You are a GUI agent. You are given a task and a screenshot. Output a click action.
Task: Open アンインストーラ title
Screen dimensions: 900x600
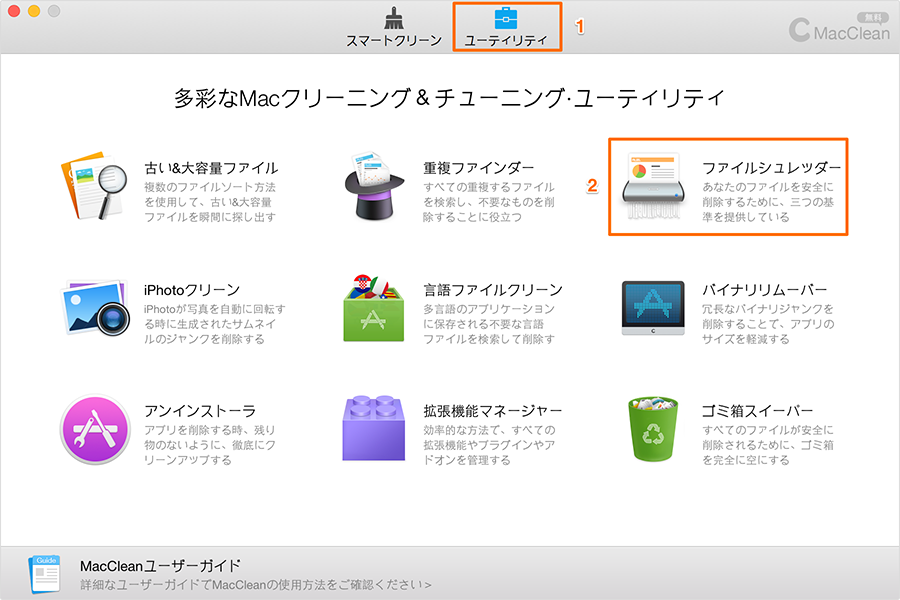point(200,411)
